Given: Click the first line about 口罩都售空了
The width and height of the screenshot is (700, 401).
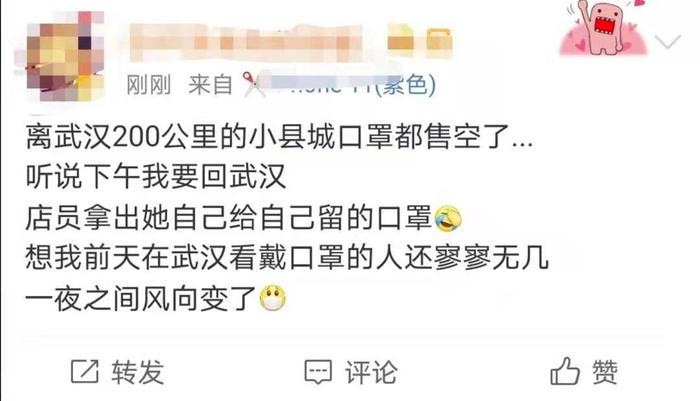Looking at the screenshot, I should point(279,137).
